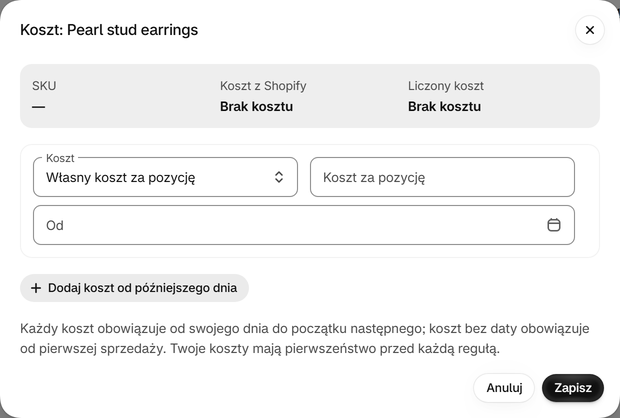620x418 pixels.
Task: Select the dash value under SKU
Action: point(38,107)
